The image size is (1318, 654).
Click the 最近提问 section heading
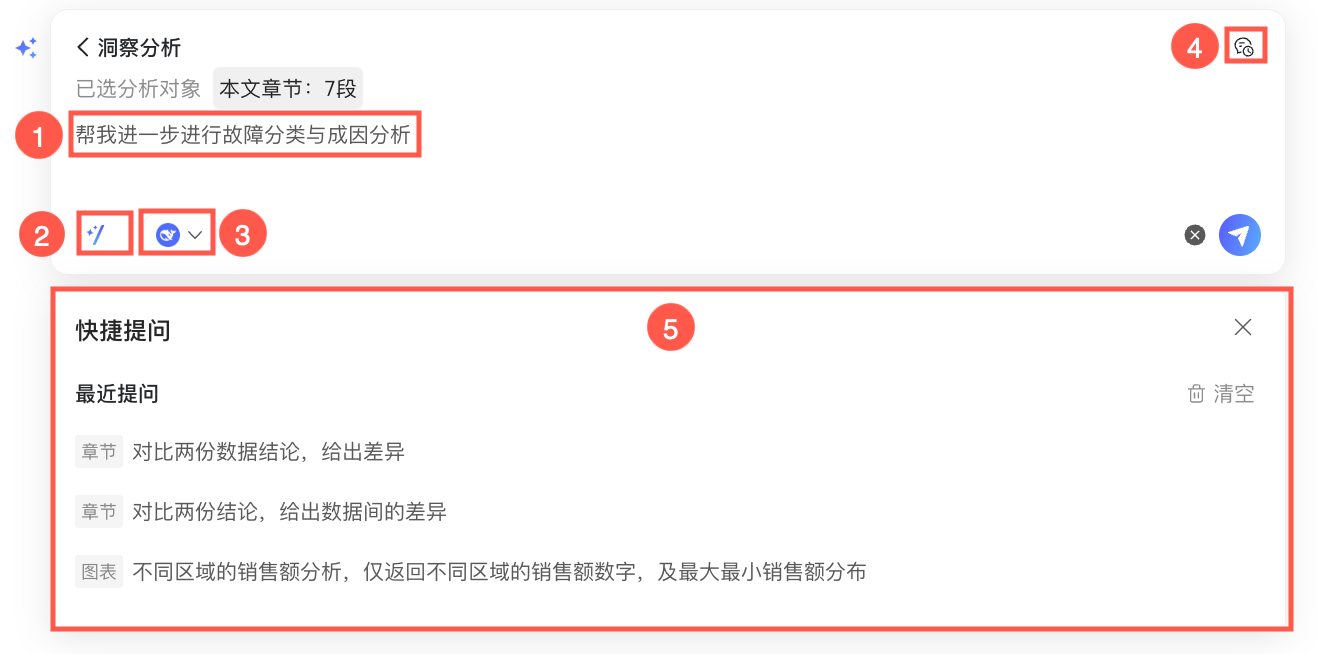tap(117, 394)
